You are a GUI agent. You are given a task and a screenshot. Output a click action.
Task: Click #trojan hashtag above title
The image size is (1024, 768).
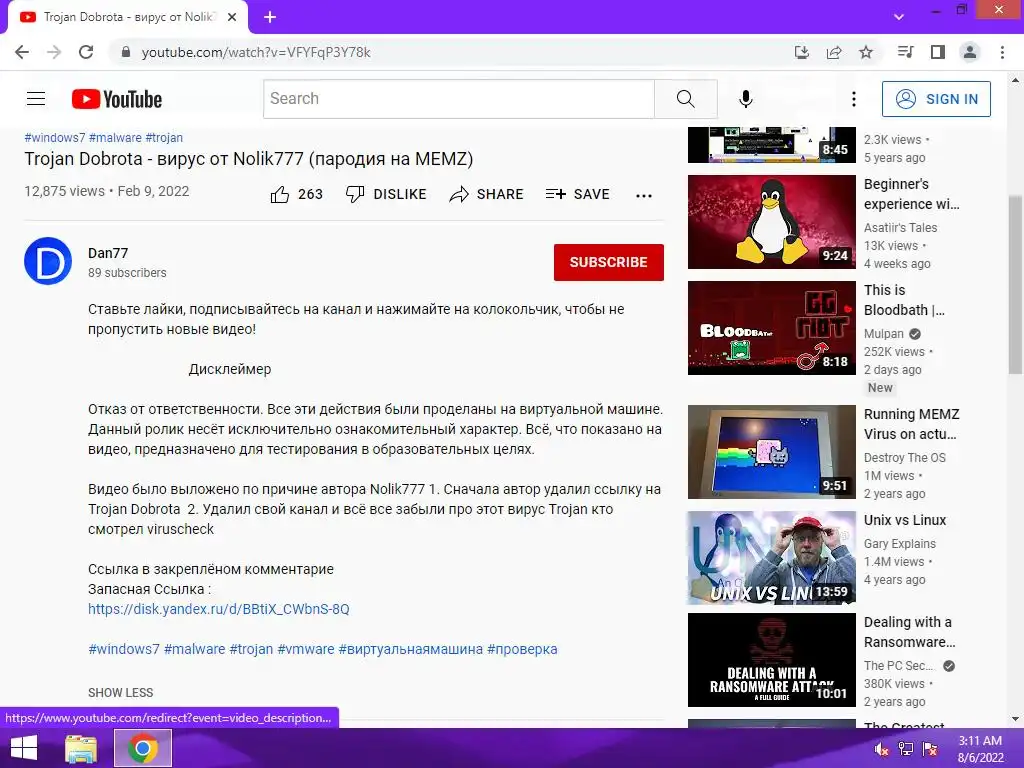pos(164,138)
